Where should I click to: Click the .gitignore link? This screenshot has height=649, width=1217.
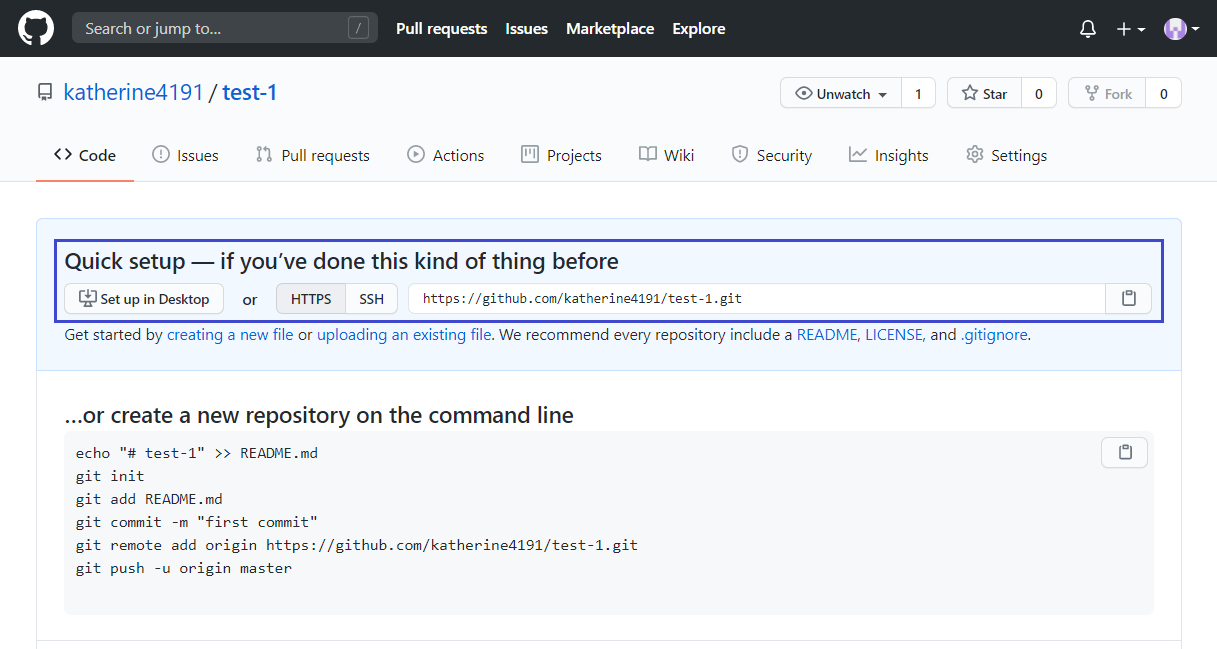pyautogui.click(x=994, y=335)
